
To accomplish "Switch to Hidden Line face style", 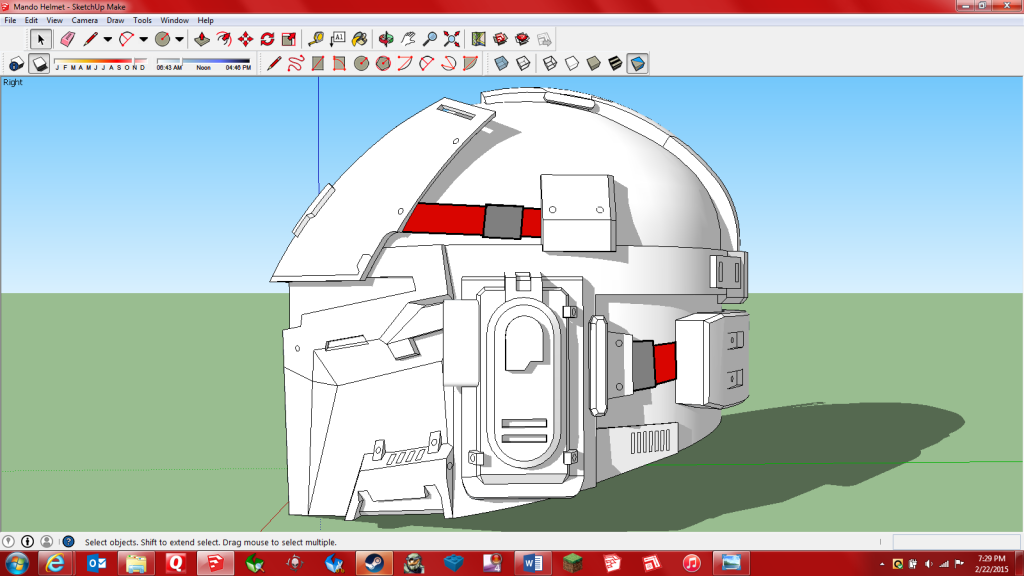I will click(x=571, y=63).
